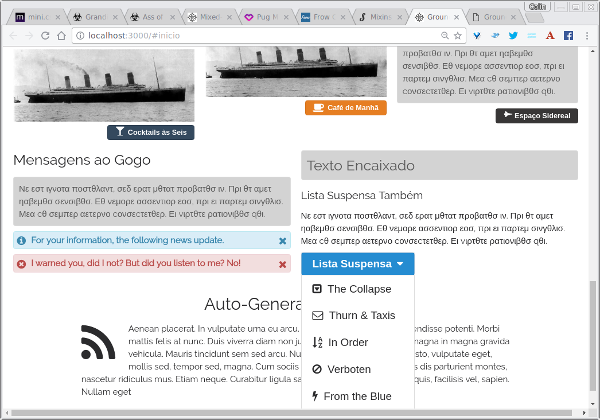The height and width of the screenshot is (420, 600).
Task: Click the browser back arrow
Action: (x=13, y=36)
